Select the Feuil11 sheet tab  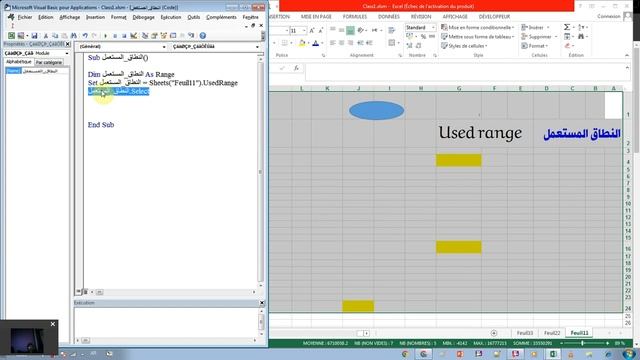579,333
